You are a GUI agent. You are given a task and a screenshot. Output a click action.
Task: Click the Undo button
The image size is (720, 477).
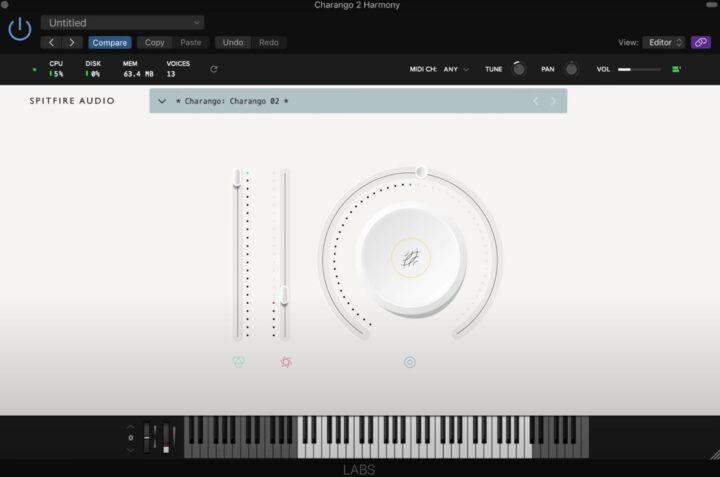(x=232, y=42)
